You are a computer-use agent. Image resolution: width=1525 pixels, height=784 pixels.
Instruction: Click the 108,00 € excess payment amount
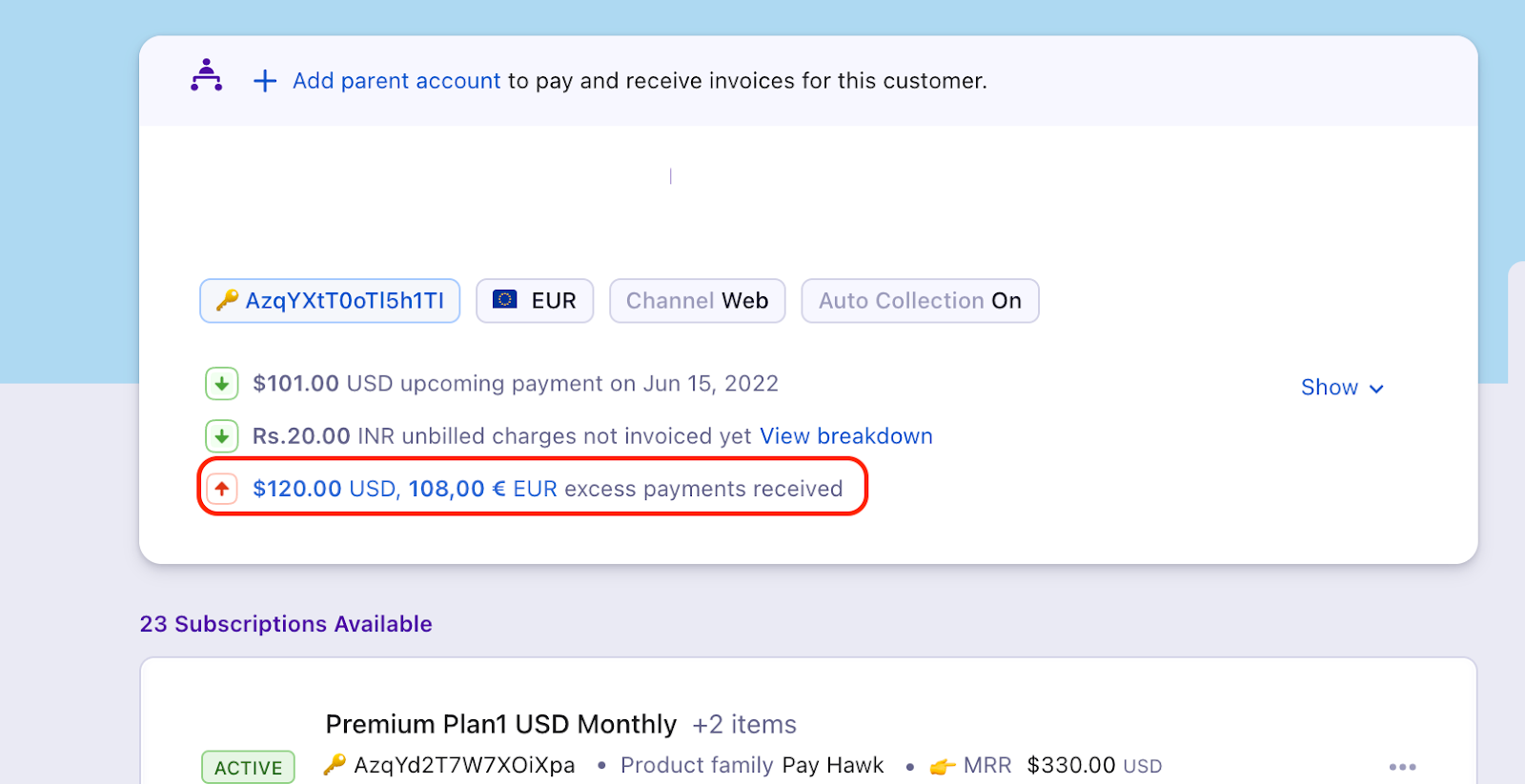tap(457, 489)
